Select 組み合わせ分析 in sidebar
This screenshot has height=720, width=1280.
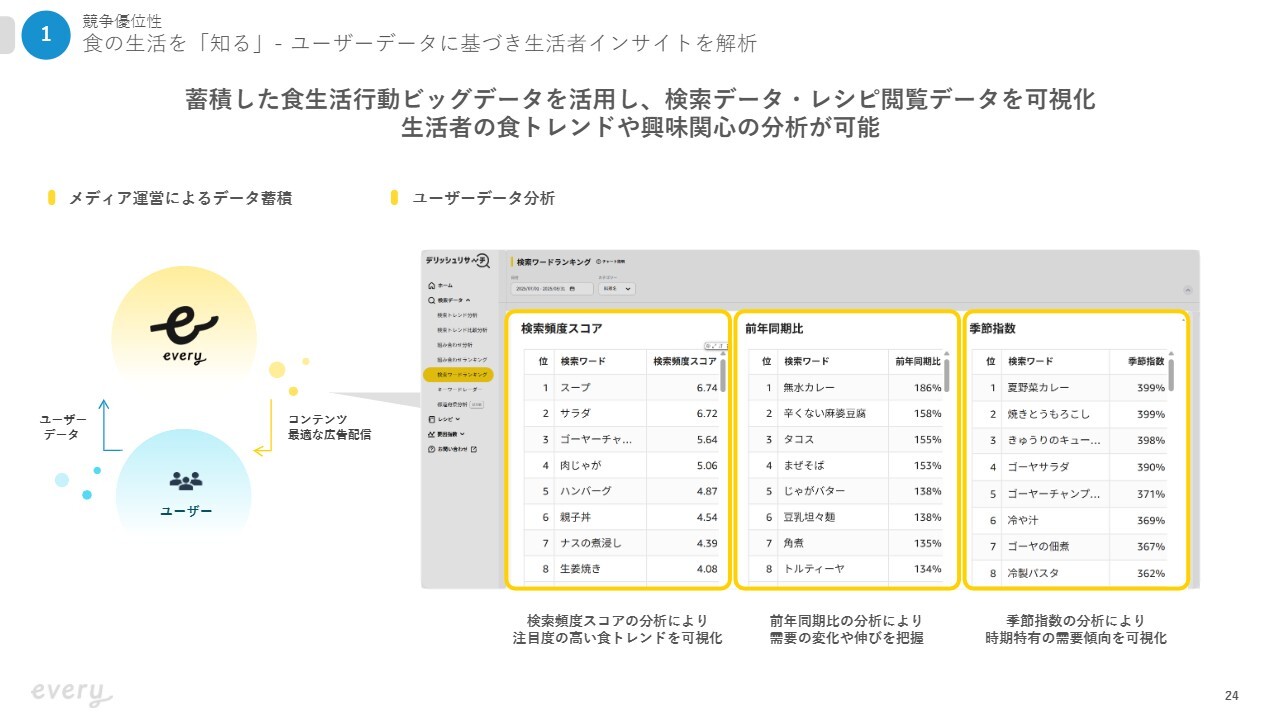pos(455,345)
